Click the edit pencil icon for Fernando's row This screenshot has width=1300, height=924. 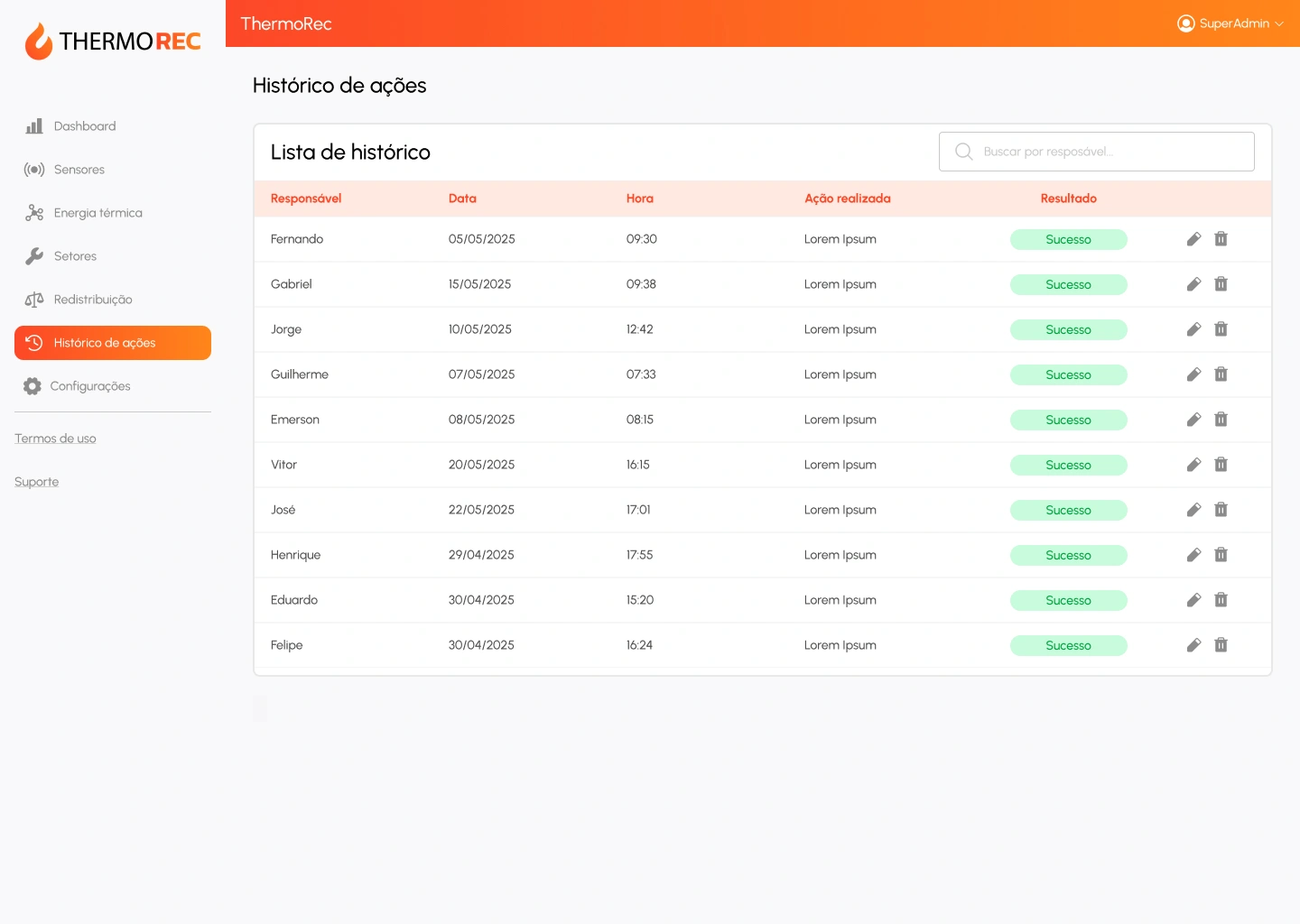click(1193, 239)
